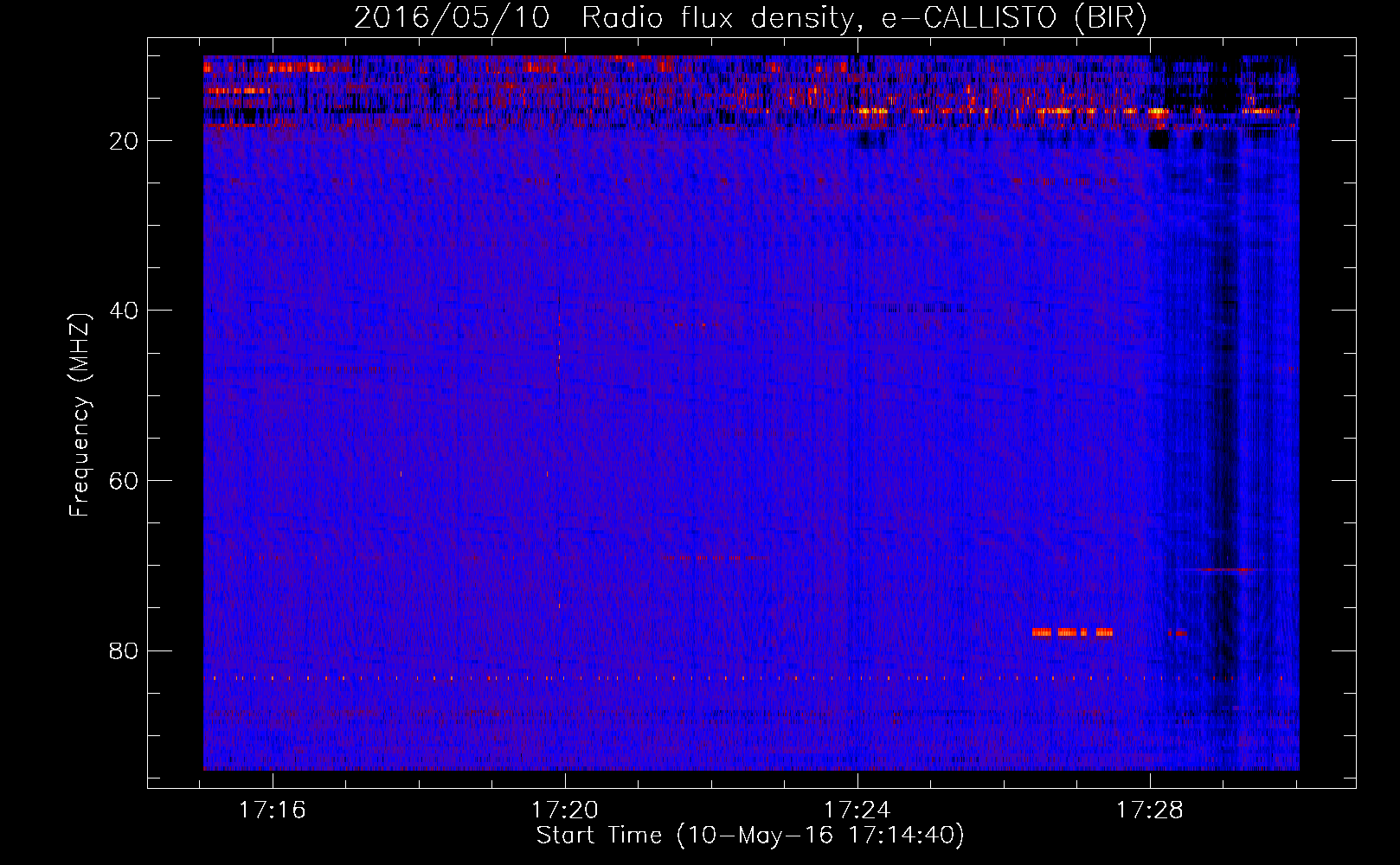
Task: Click the 60 MHz frequency tick label
Action: tap(125, 481)
